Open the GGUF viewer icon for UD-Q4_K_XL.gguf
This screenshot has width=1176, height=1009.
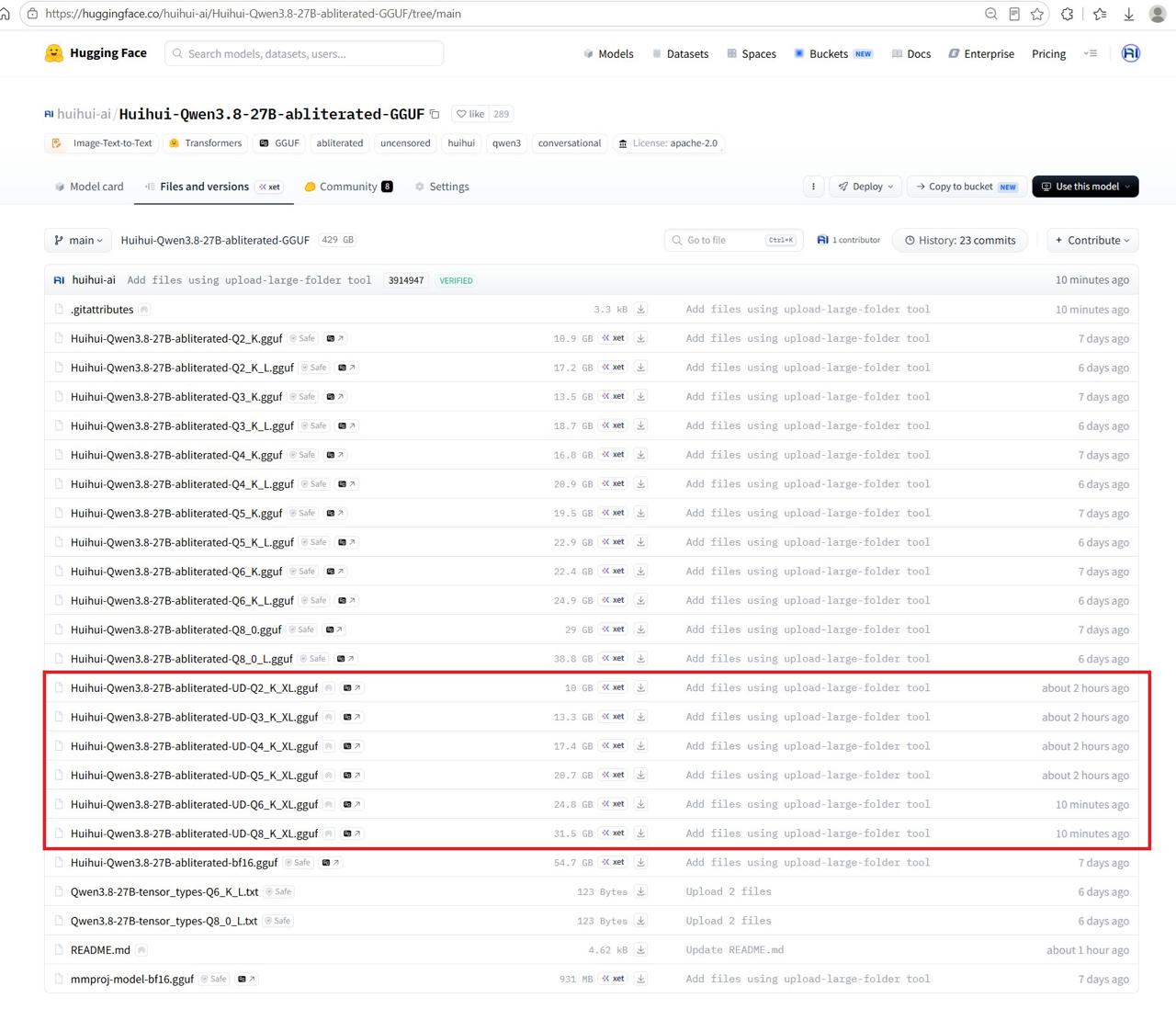[352, 746]
